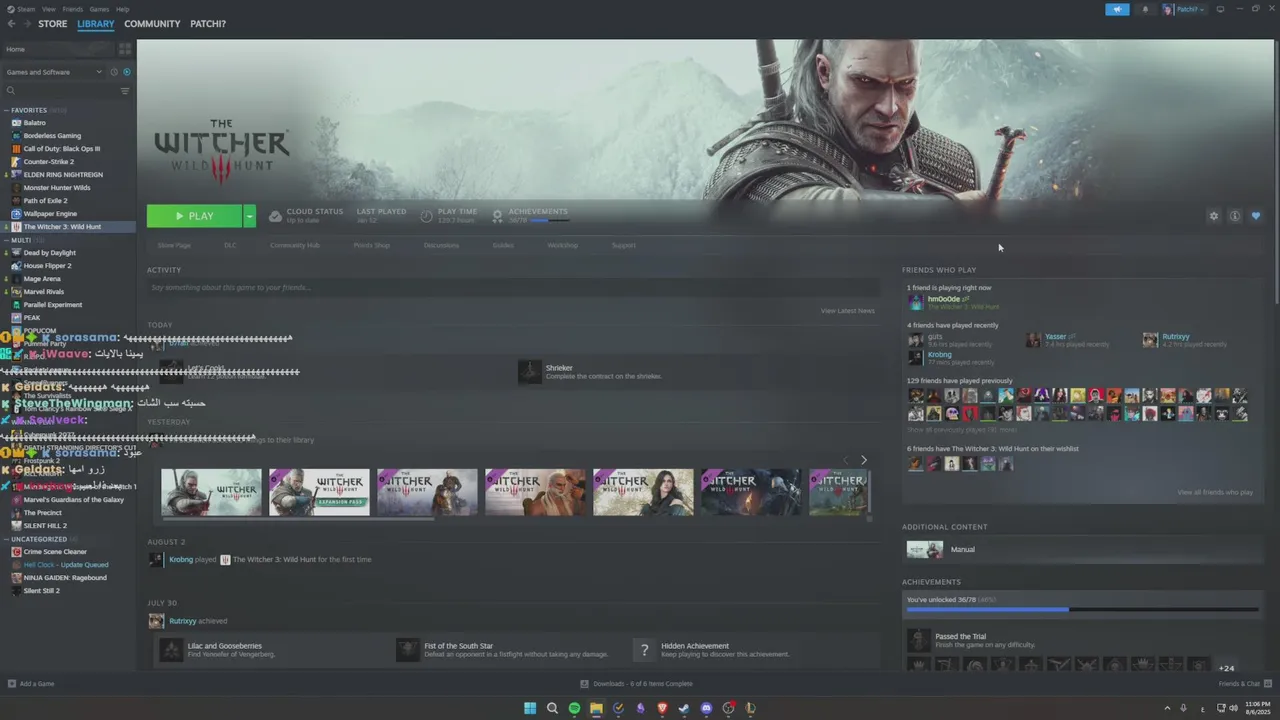This screenshot has width=1280, height=720.
Task: Collapse the FAVORITES category
Action: click(6, 110)
